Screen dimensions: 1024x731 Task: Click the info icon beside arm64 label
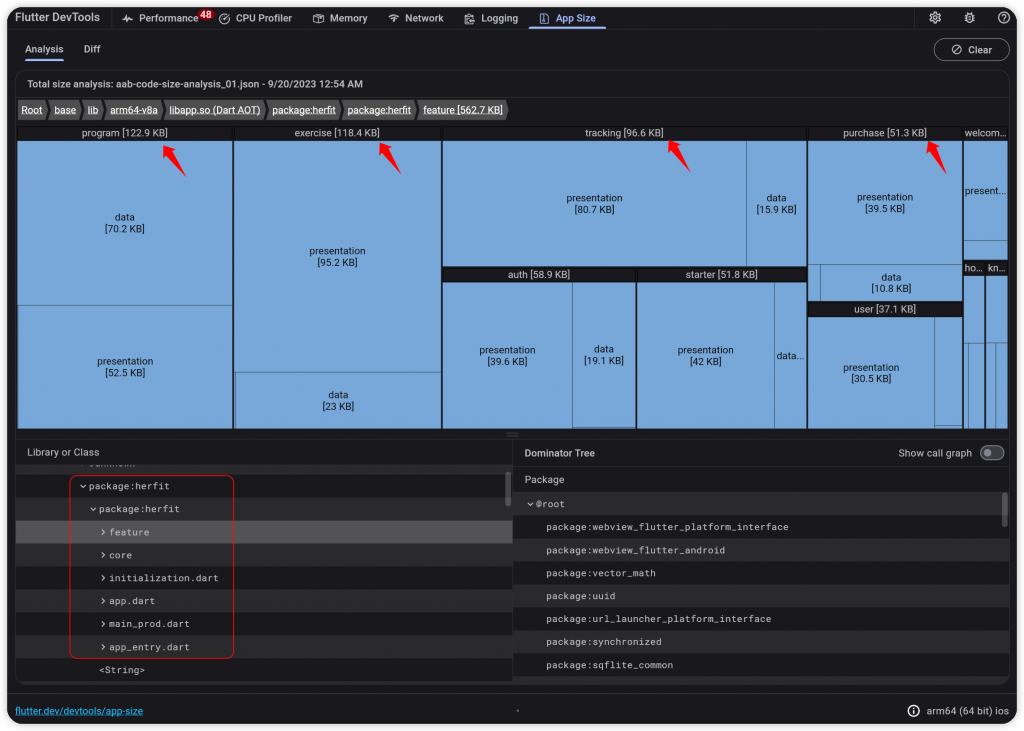point(914,711)
